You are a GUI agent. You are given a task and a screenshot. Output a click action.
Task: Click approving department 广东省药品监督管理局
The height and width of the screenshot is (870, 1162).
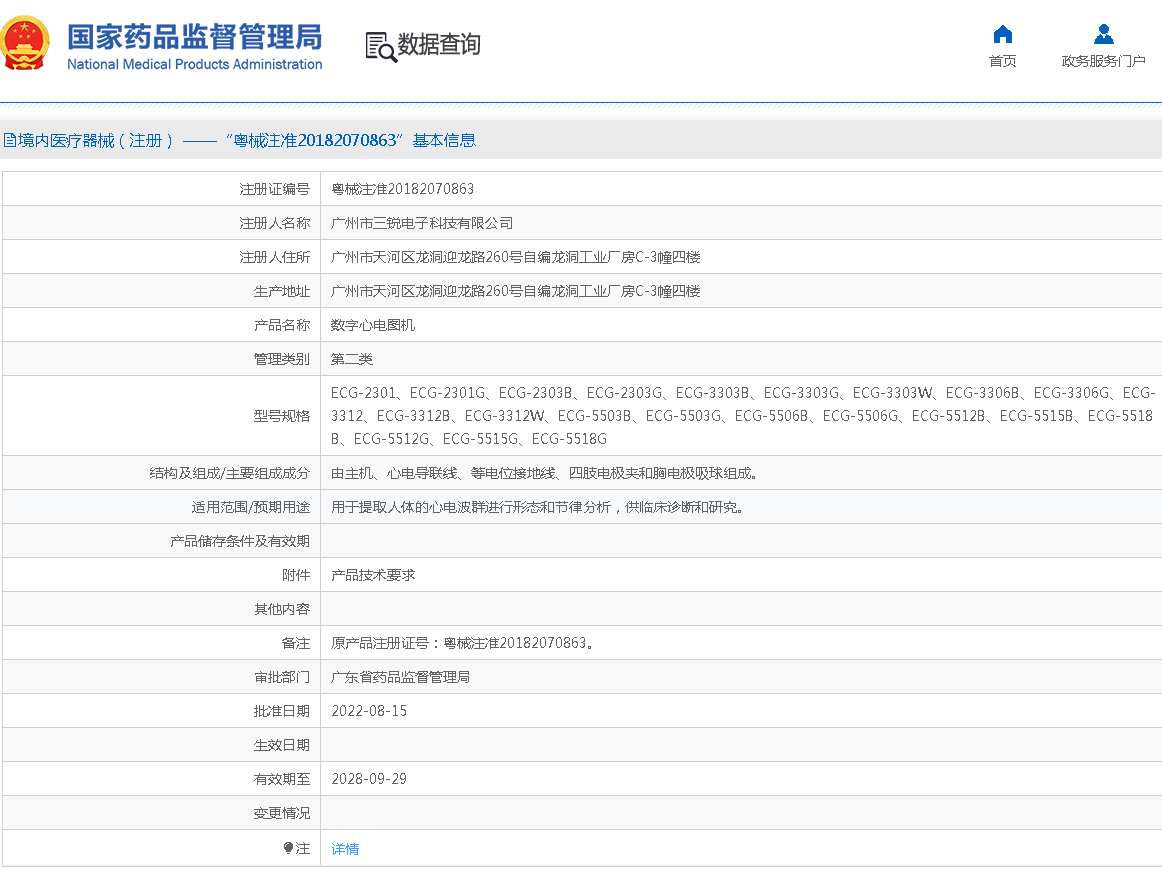[x=400, y=677]
